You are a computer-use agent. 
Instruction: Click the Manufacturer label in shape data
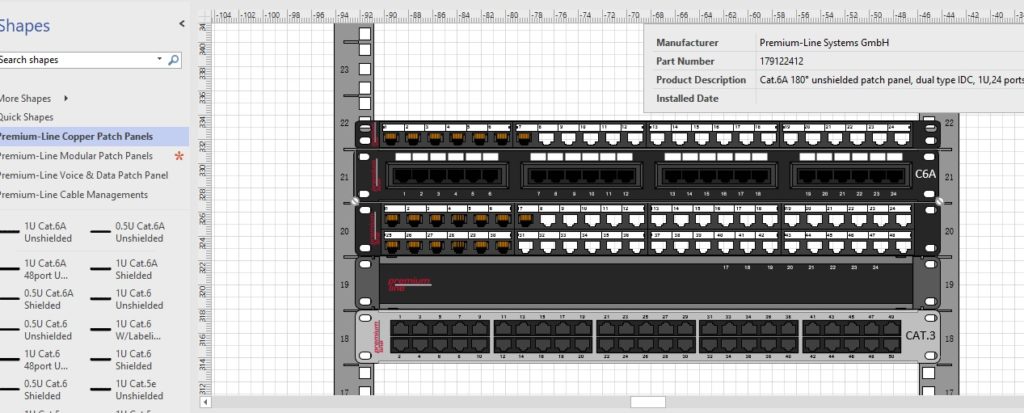pyautogui.click(x=687, y=42)
